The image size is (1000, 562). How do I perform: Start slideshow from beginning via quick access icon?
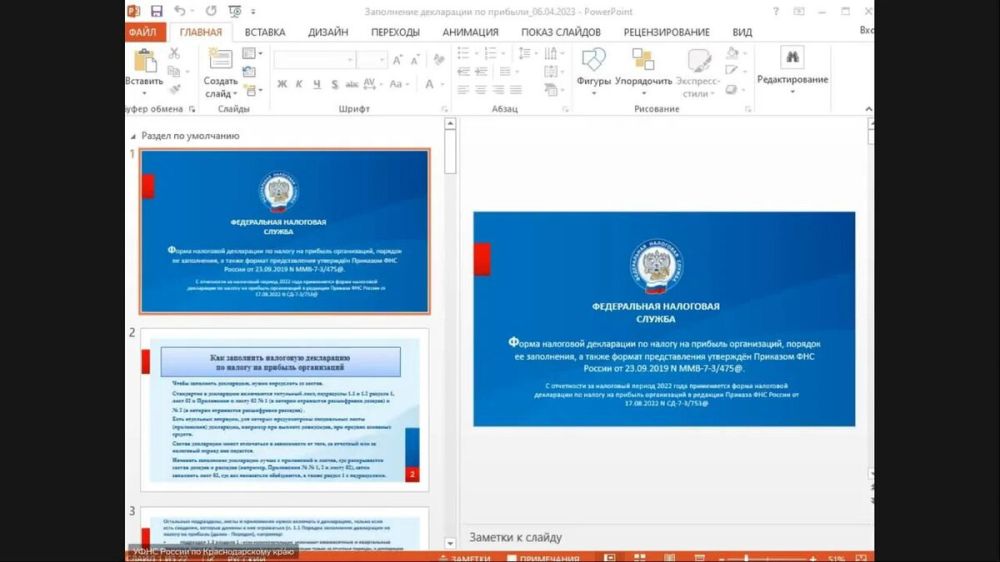click(x=235, y=11)
